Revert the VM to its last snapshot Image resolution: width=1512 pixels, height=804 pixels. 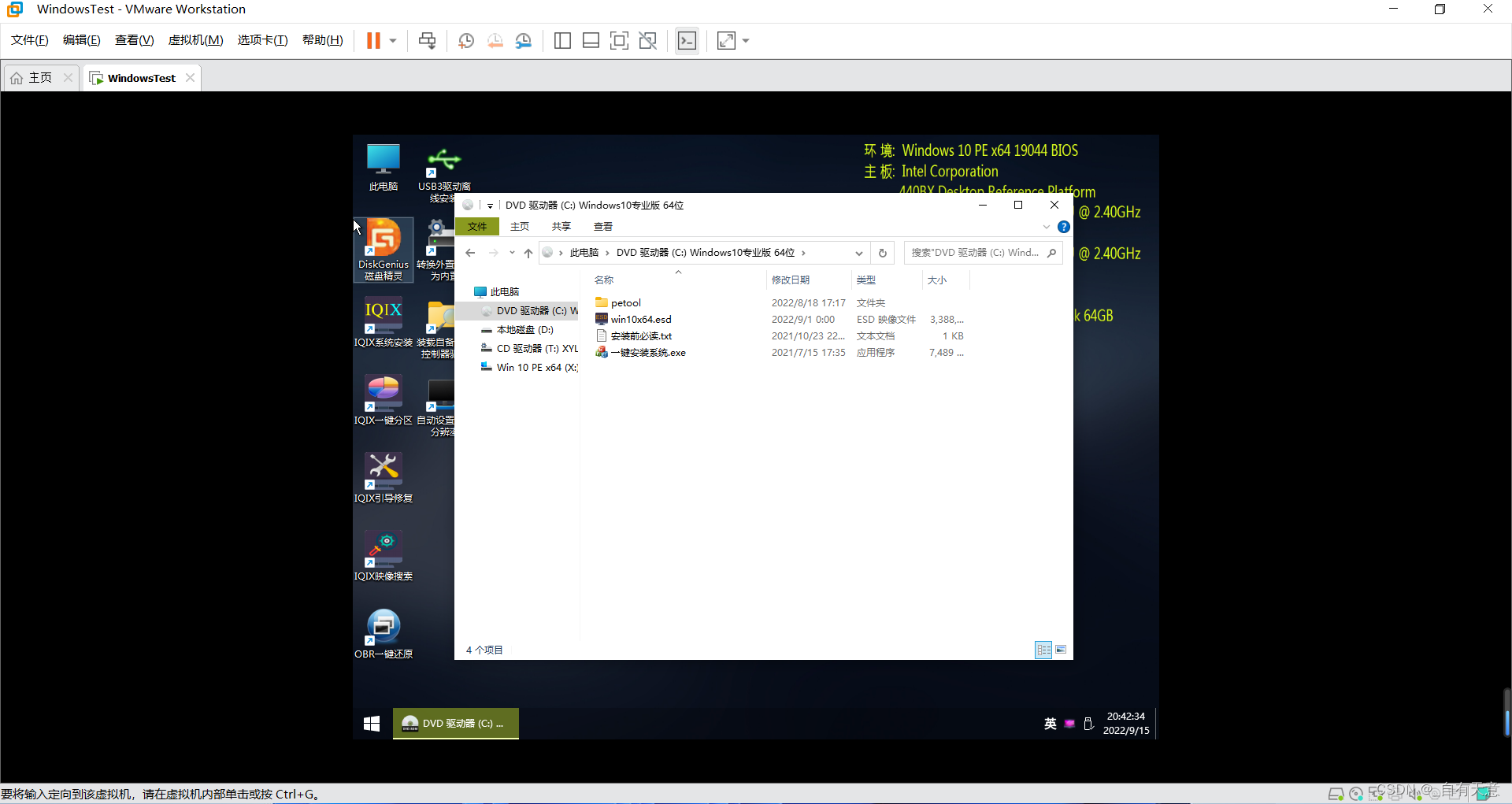(x=495, y=40)
